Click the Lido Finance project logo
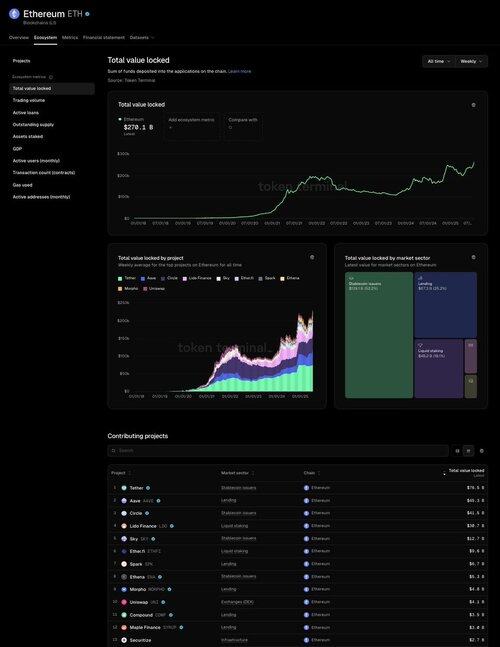The width and height of the screenshot is (500, 647). [124, 526]
